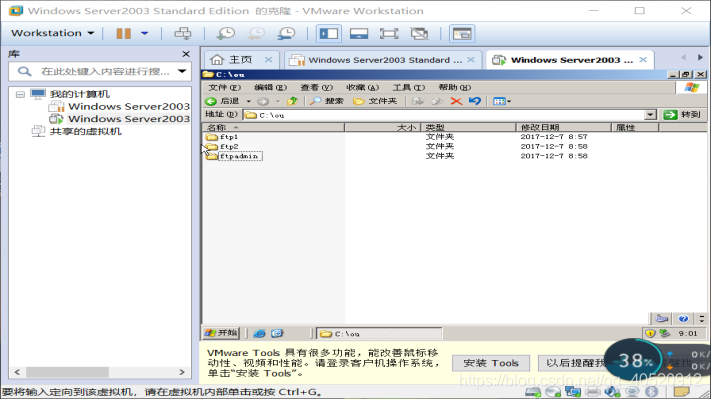Close the 主页 tab
This screenshot has height=399, width=712.
click(x=268, y=59)
